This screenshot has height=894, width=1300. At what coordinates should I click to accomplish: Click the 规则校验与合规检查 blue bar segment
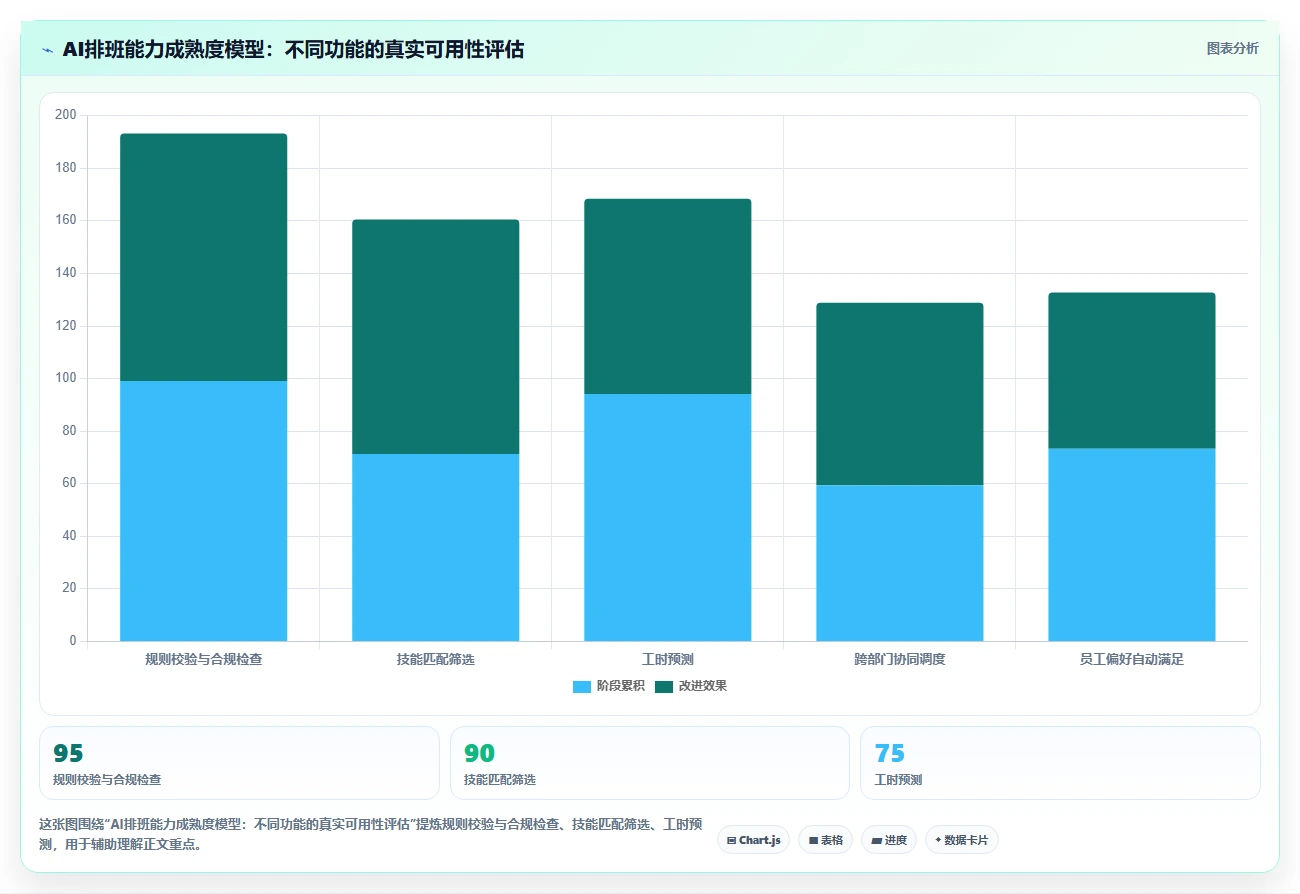click(x=203, y=511)
